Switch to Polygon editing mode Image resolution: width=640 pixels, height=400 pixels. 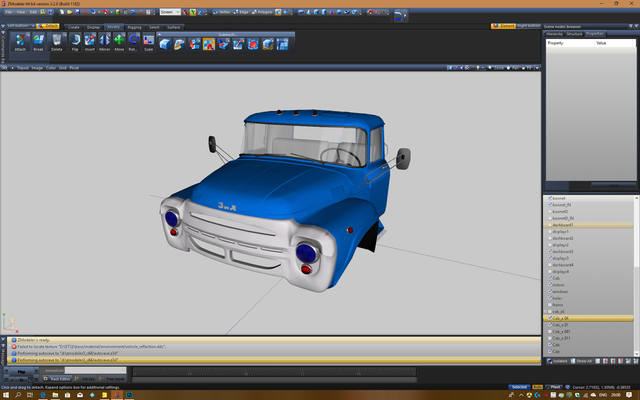pyautogui.click(x=262, y=12)
